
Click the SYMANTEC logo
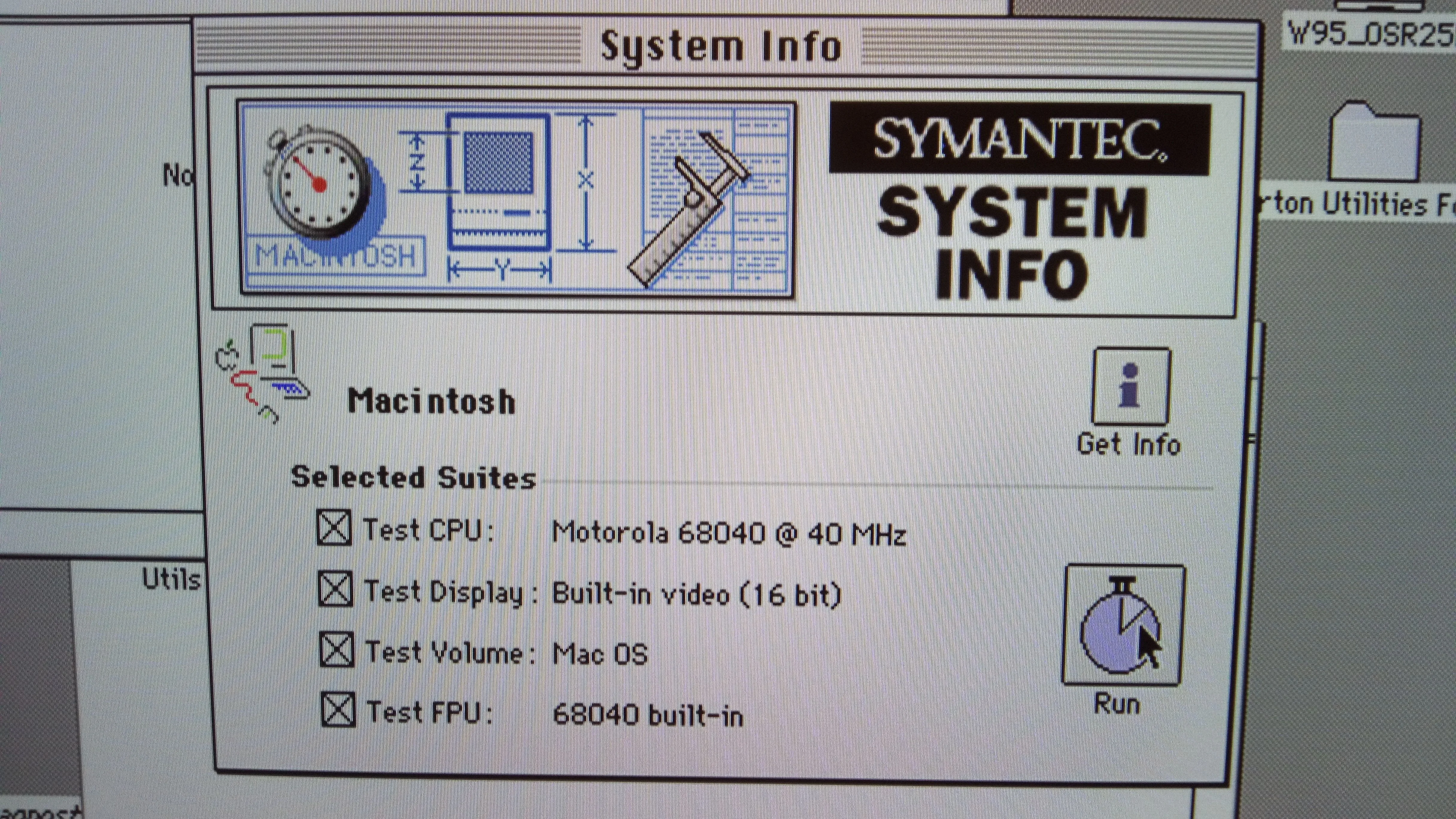pyautogui.click(x=1020, y=139)
